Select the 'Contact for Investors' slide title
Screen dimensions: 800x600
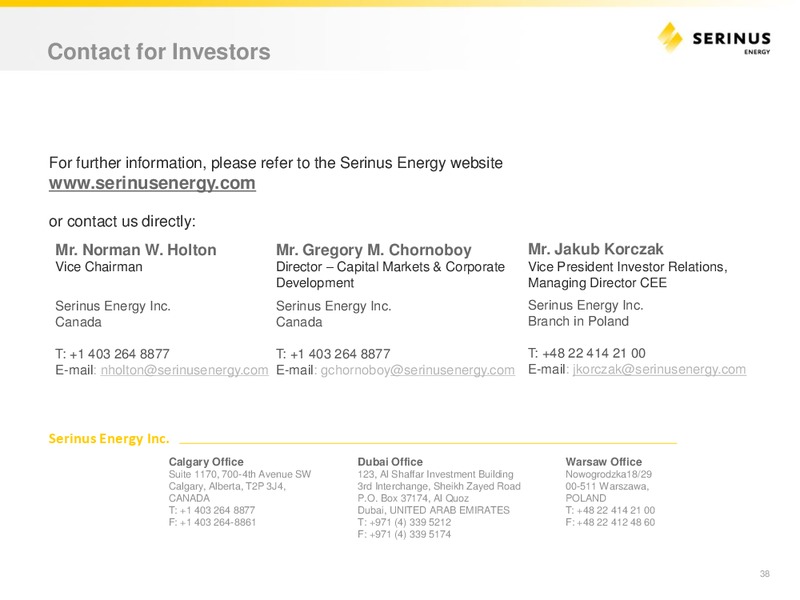[x=159, y=52]
